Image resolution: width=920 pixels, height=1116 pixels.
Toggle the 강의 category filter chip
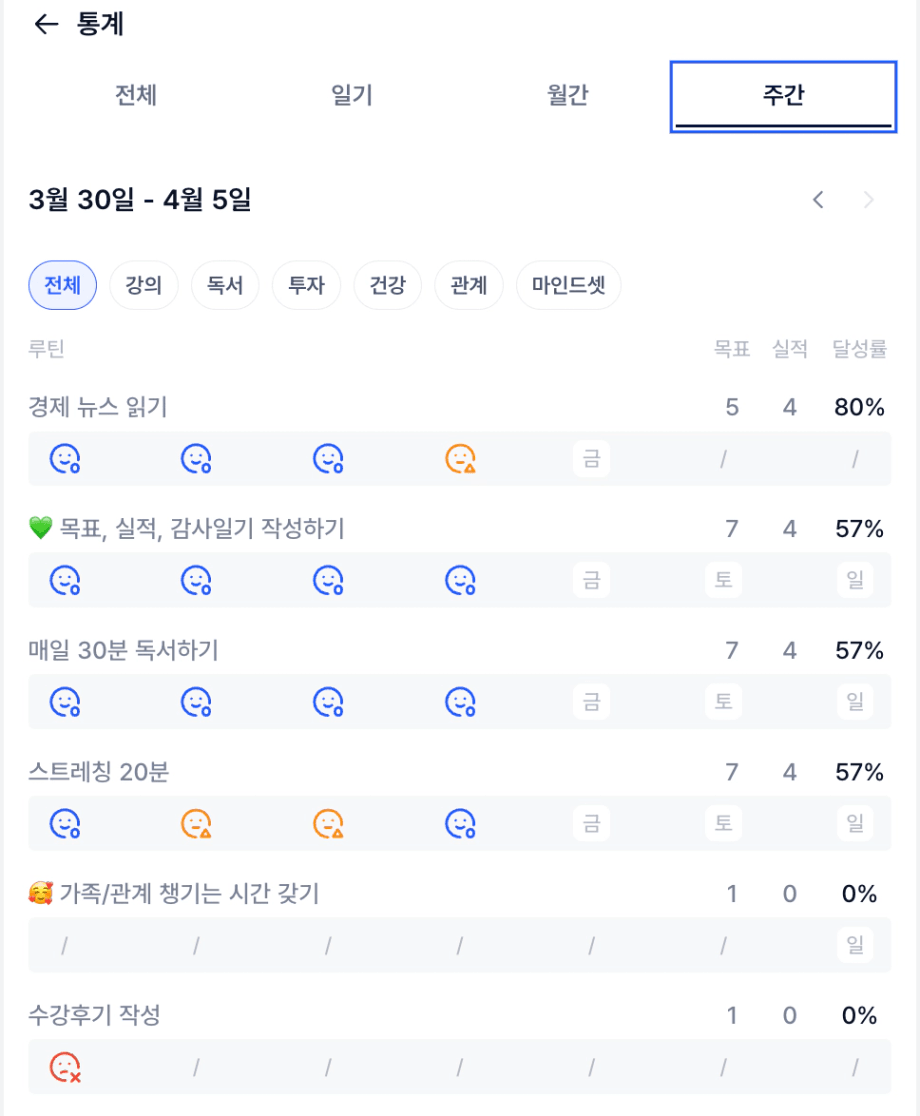pyautogui.click(x=144, y=286)
